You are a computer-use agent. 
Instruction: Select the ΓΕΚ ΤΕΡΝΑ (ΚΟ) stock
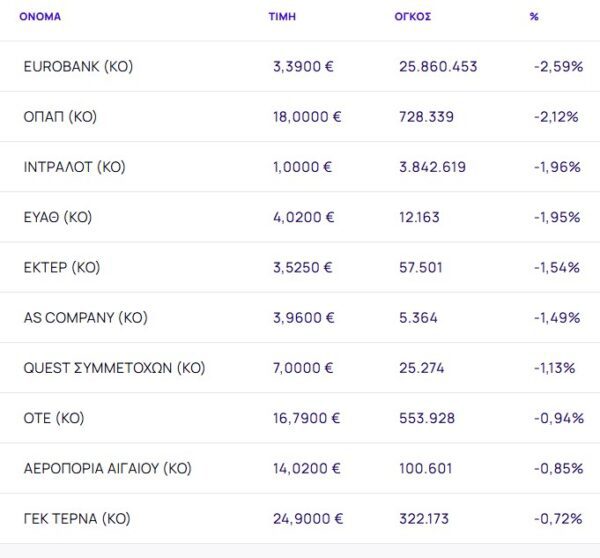coord(77,519)
